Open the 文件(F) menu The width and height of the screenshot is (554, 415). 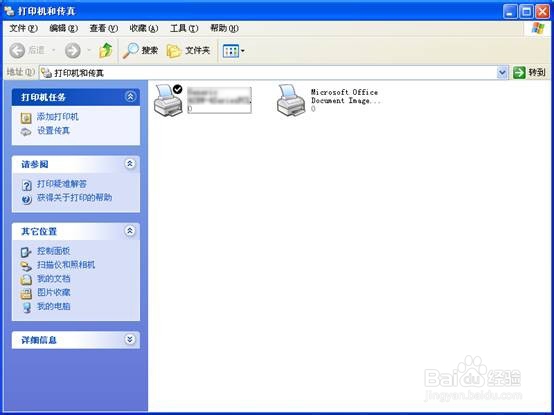point(23,28)
